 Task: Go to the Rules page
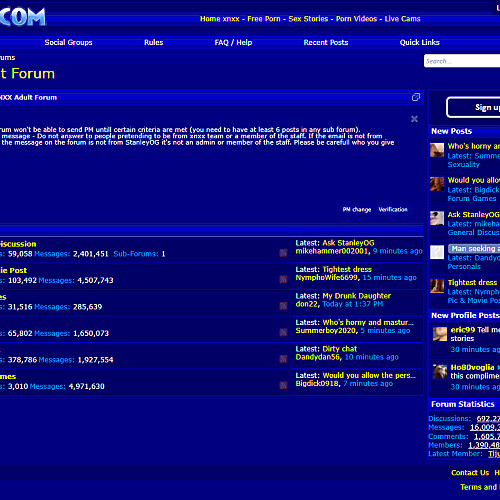click(x=154, y=42)
